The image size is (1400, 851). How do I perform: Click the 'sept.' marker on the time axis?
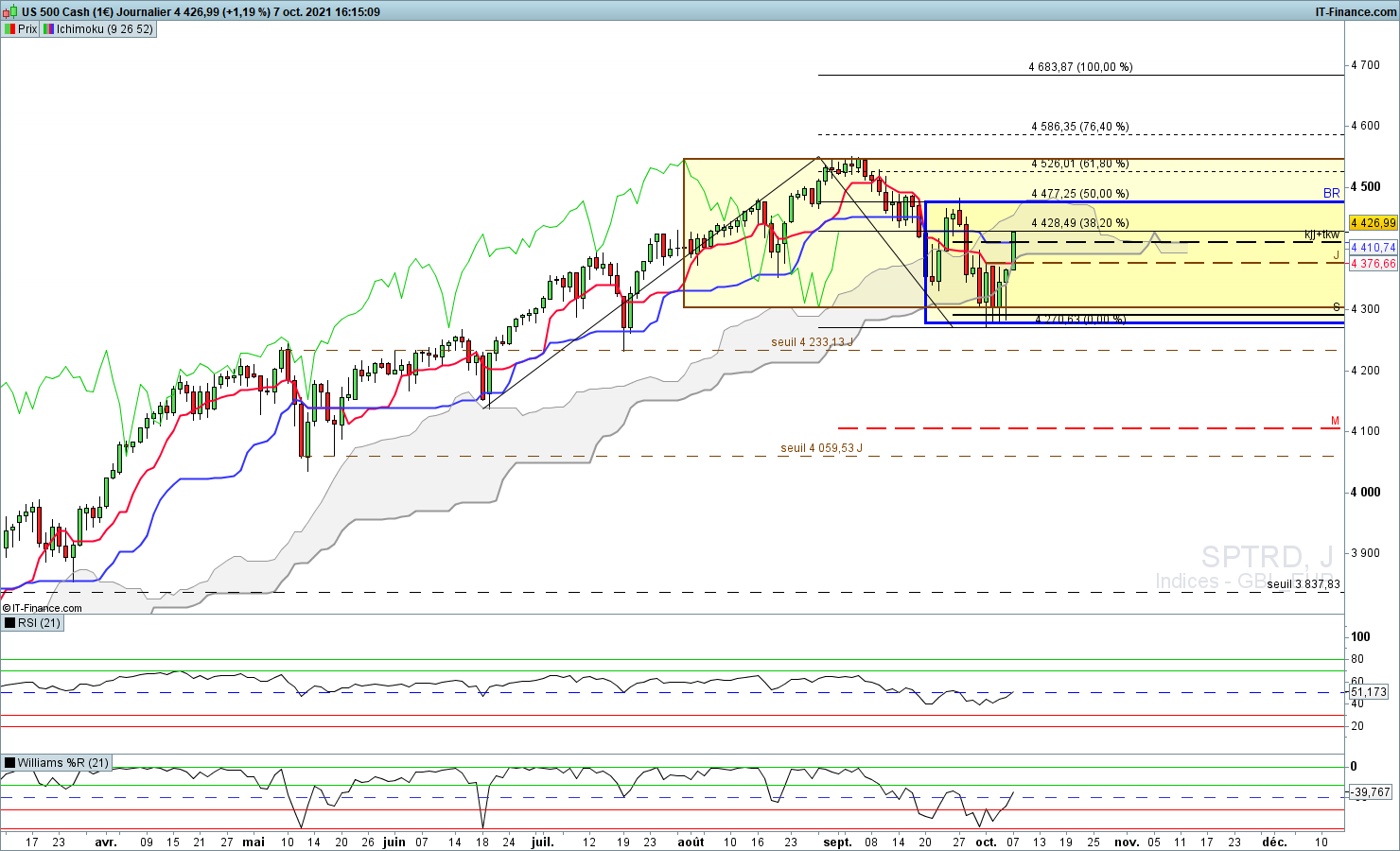tap(837, 842)
